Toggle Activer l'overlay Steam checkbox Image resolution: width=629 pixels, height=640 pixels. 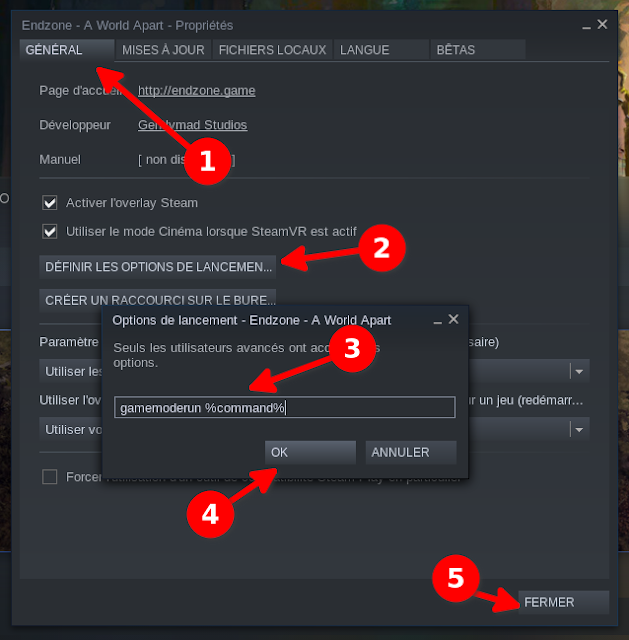(x=50, y=202)
